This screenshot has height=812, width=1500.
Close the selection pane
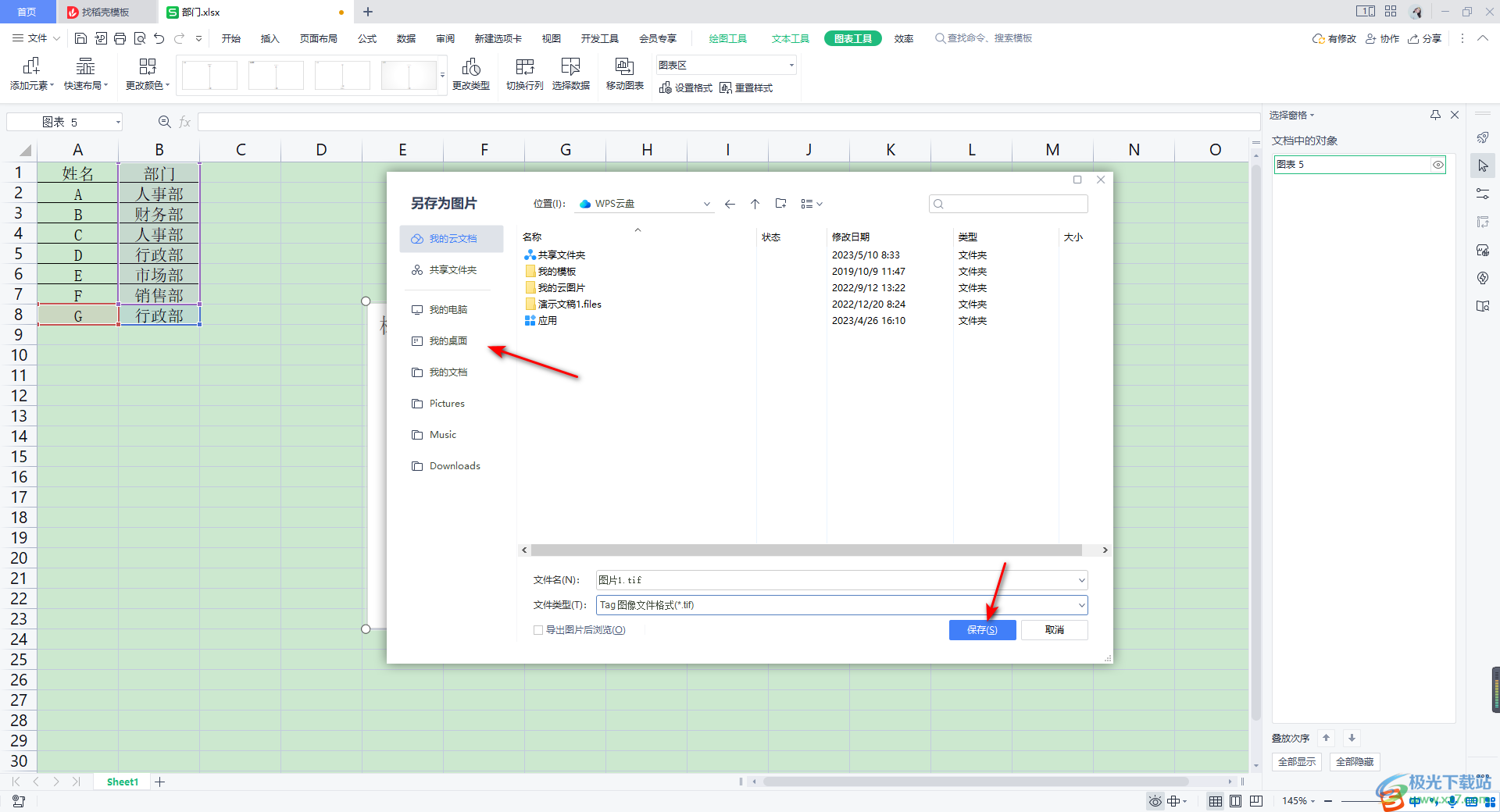point(1455,115)
